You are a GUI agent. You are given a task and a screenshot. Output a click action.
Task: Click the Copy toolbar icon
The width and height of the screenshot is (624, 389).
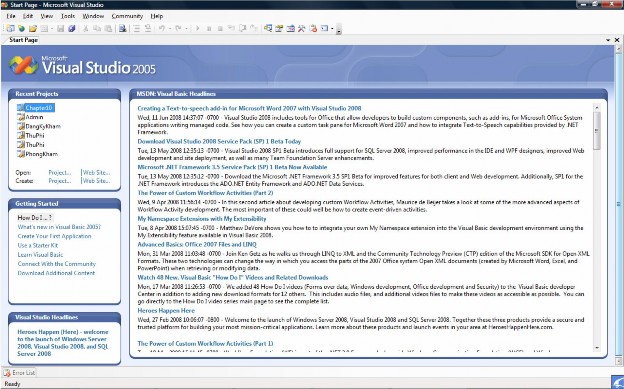97,28
